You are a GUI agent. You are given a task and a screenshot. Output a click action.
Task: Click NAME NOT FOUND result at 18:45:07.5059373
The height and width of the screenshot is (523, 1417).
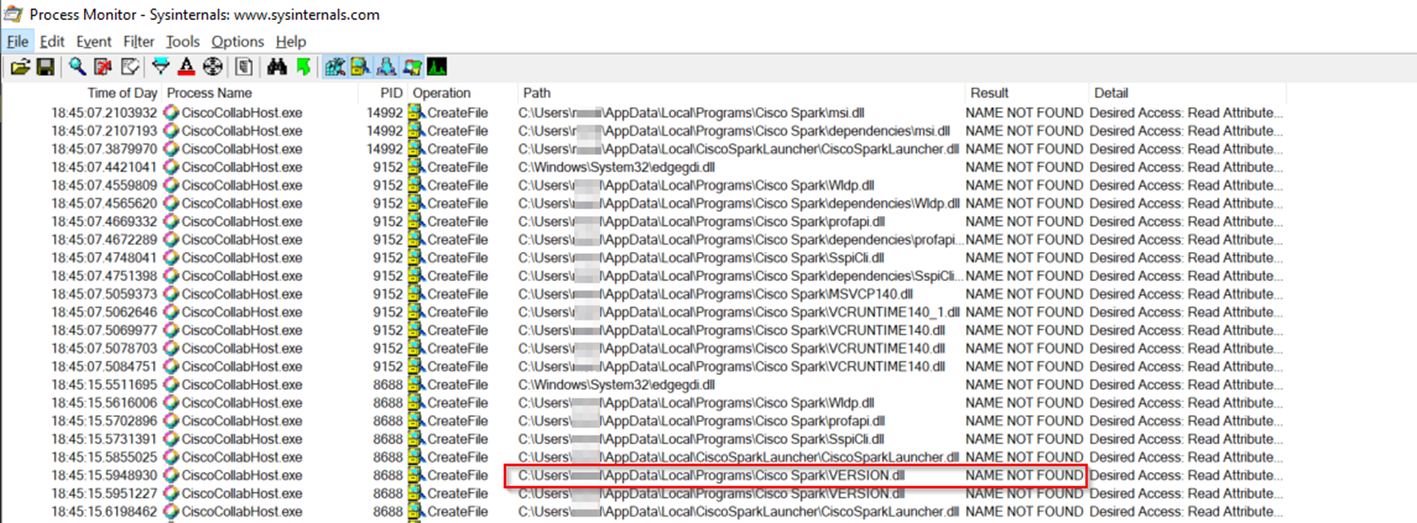pyautogui.click(x=1024, y=294)
